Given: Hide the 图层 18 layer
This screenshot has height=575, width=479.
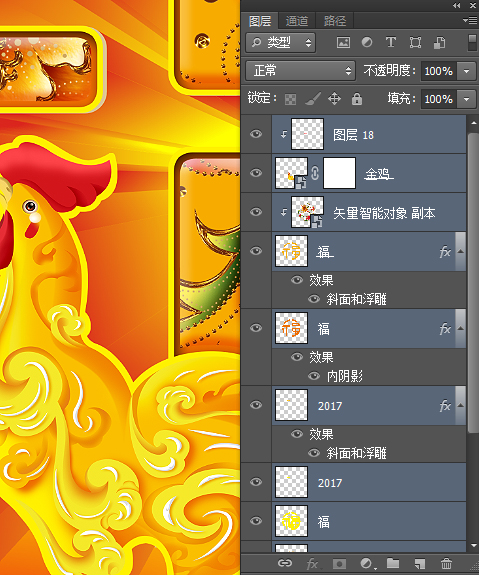Looking at the screenshot, I should 256,134.
